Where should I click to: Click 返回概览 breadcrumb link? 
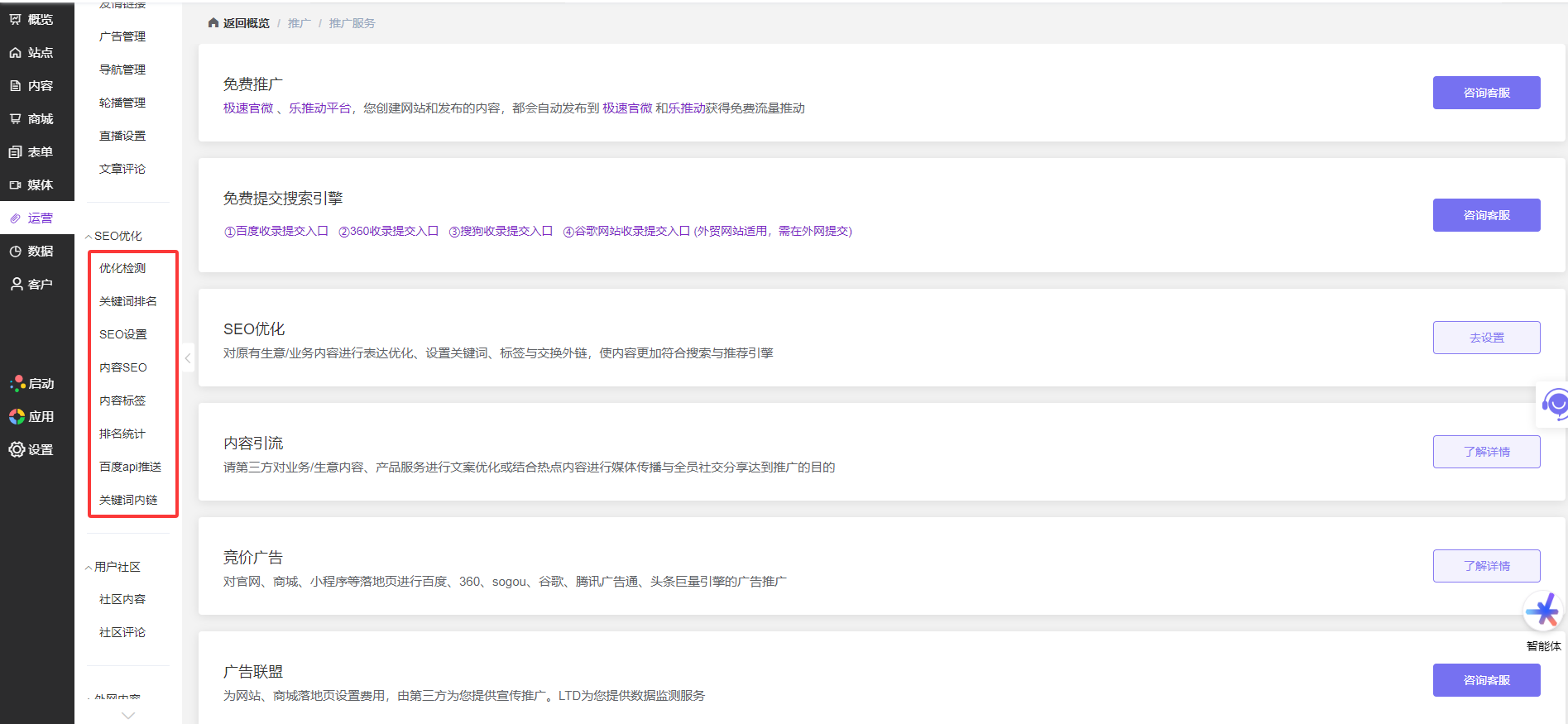coord(247,23)
